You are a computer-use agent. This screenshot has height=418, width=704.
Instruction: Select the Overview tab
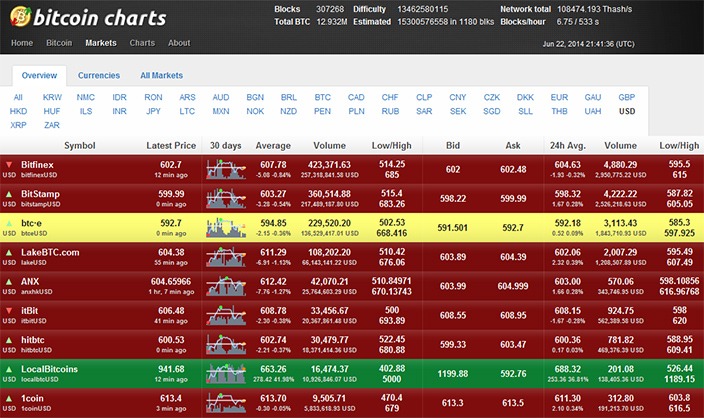tap(39, 75)
